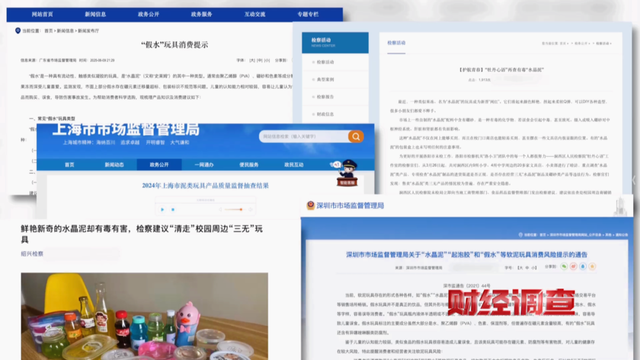Click the stop dot in the Shanghai audio player
This screenshot has width=640, height=360.
pyautogui.click(x=173, y=209)
